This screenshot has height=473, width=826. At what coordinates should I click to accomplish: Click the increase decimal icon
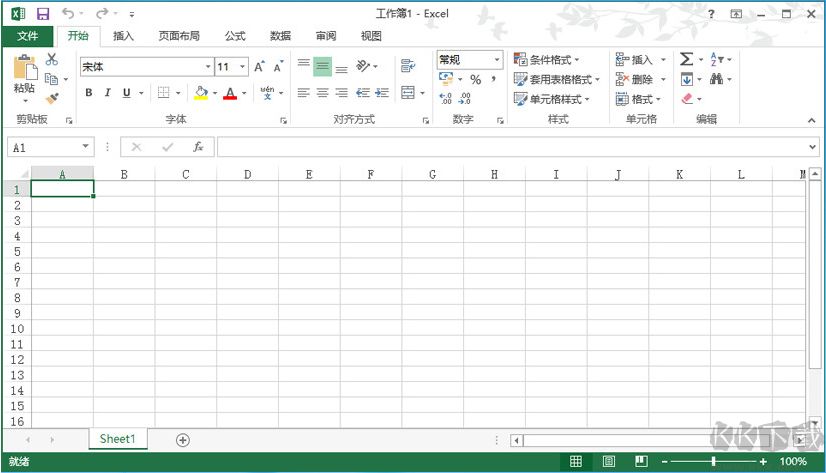tap(446, 98)
